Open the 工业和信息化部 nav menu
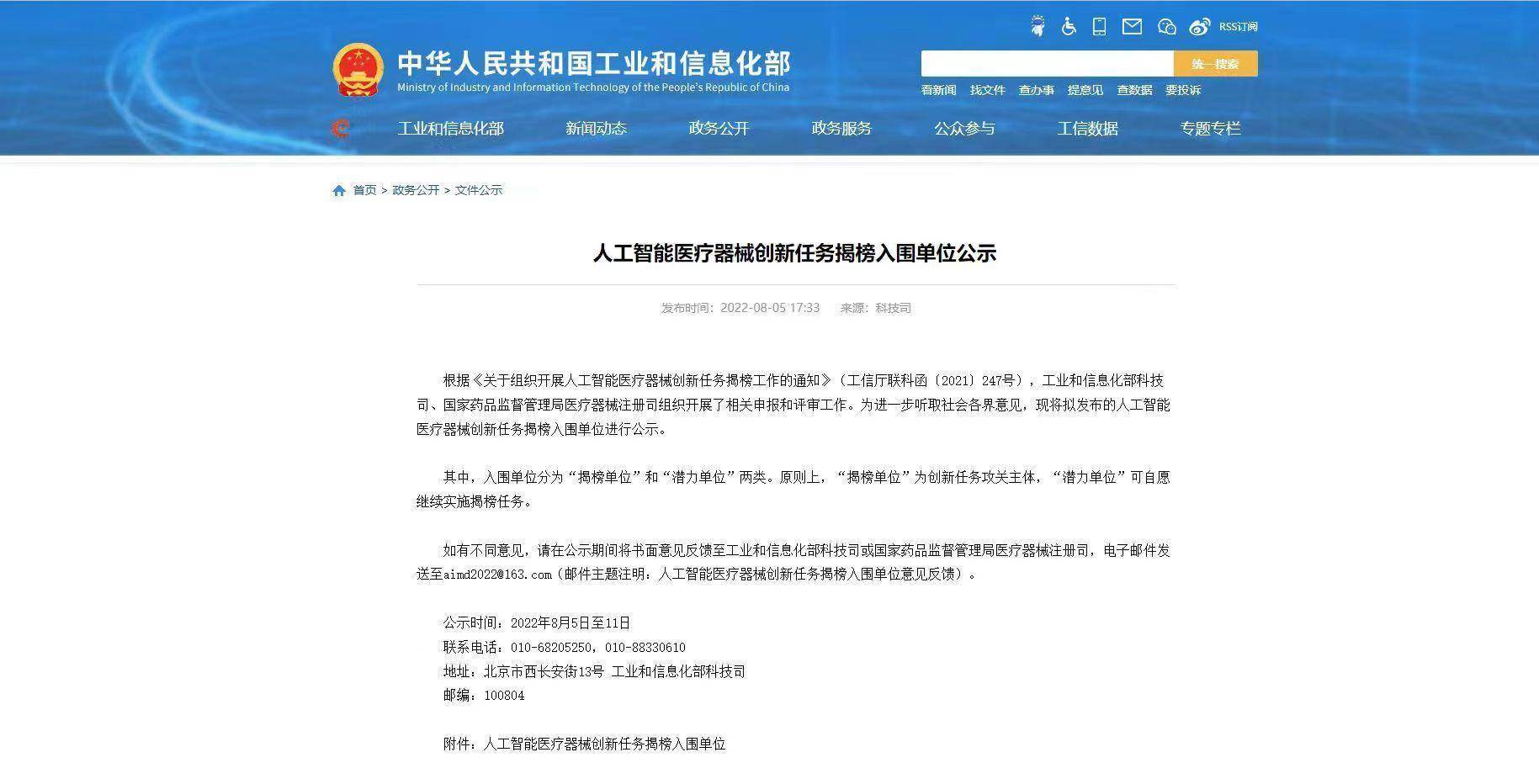This screenshot has height=784, width=1539. coord(450,129)
